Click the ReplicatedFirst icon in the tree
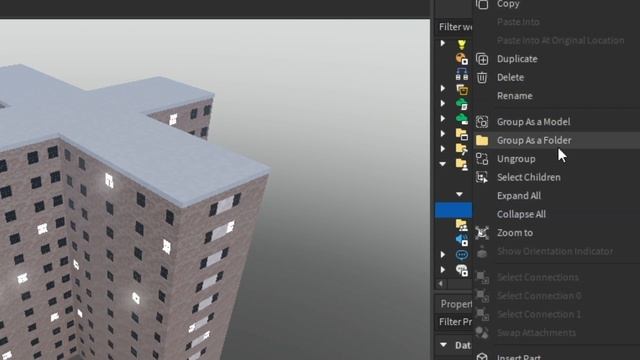Viewport: 640px width, 360px height. coord(462,89)
